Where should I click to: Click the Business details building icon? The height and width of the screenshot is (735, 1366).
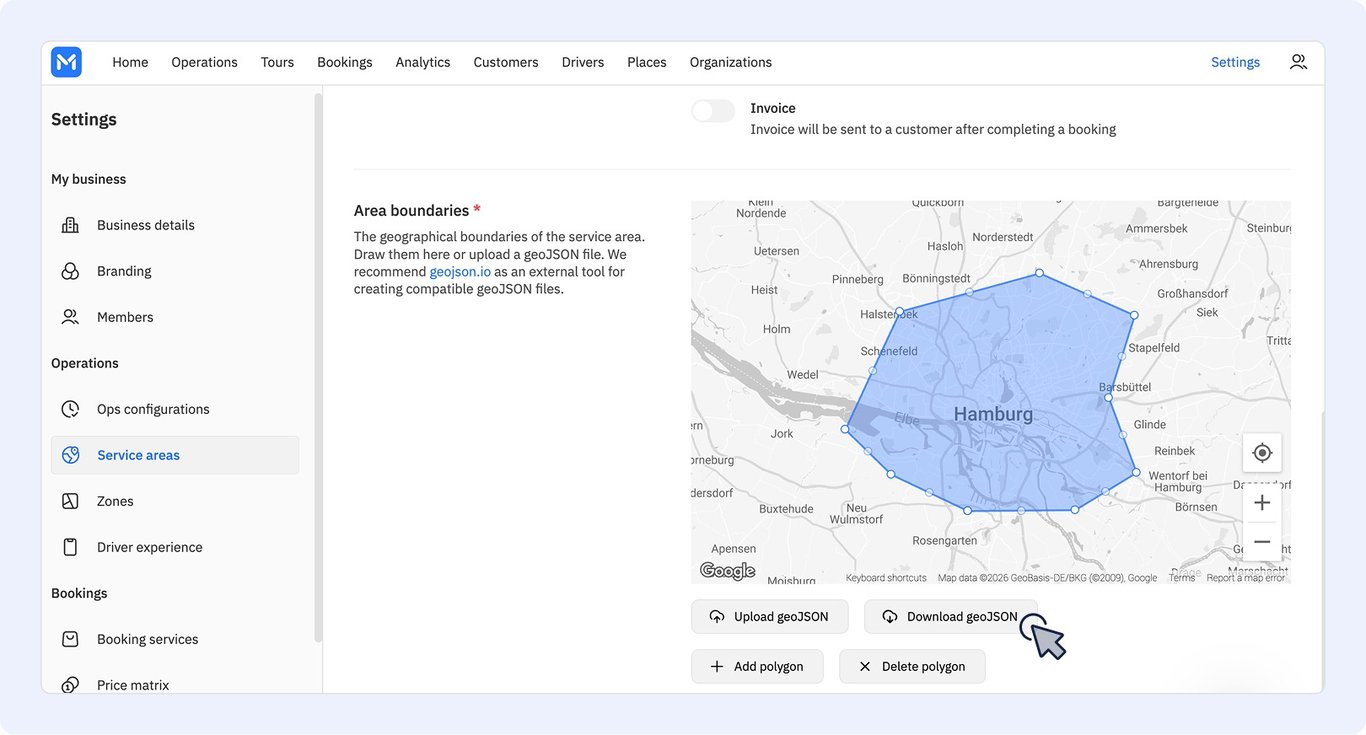tap(70, 225)
